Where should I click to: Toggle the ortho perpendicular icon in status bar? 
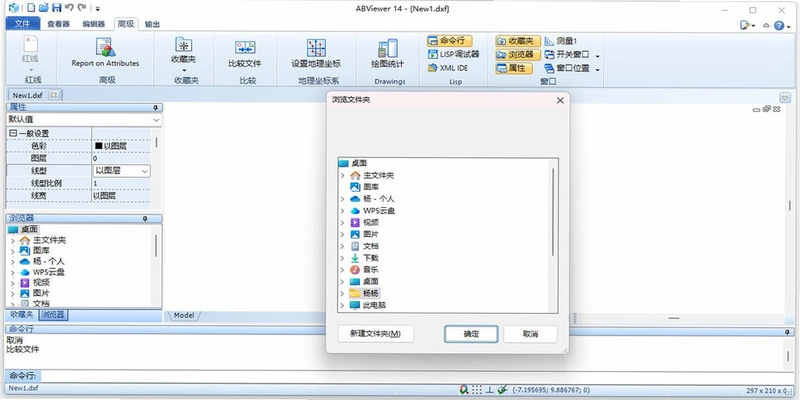coord(489,390)
